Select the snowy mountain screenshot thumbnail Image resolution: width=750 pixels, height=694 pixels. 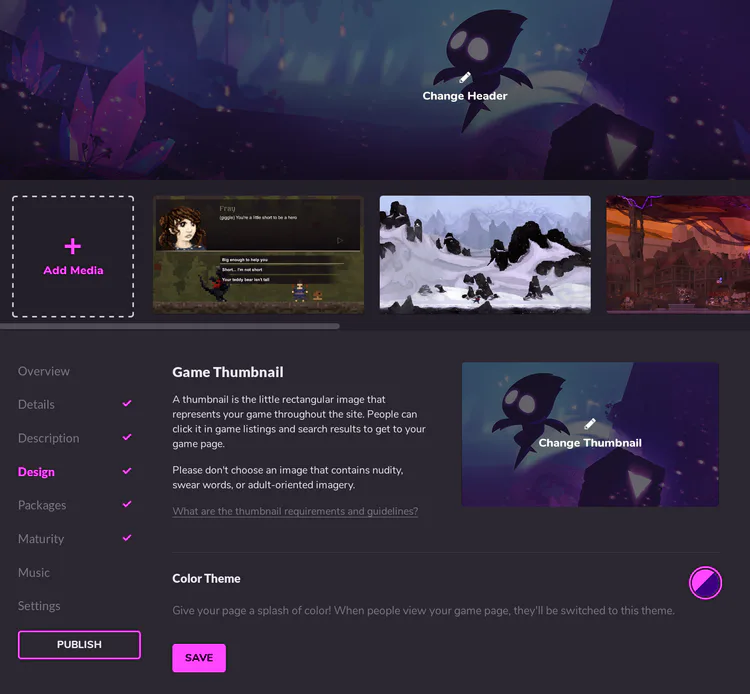pos(485,254)
